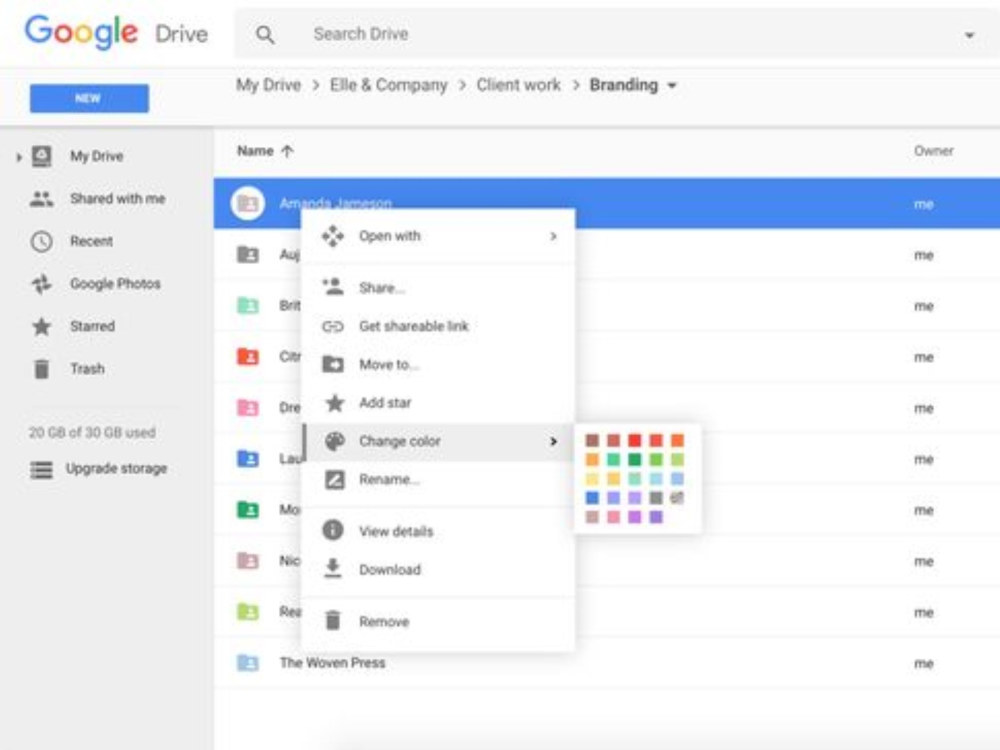This screenshot has width=1000, height=750.
Task: Click the shareable link chain icon
Action: (333, 327)
